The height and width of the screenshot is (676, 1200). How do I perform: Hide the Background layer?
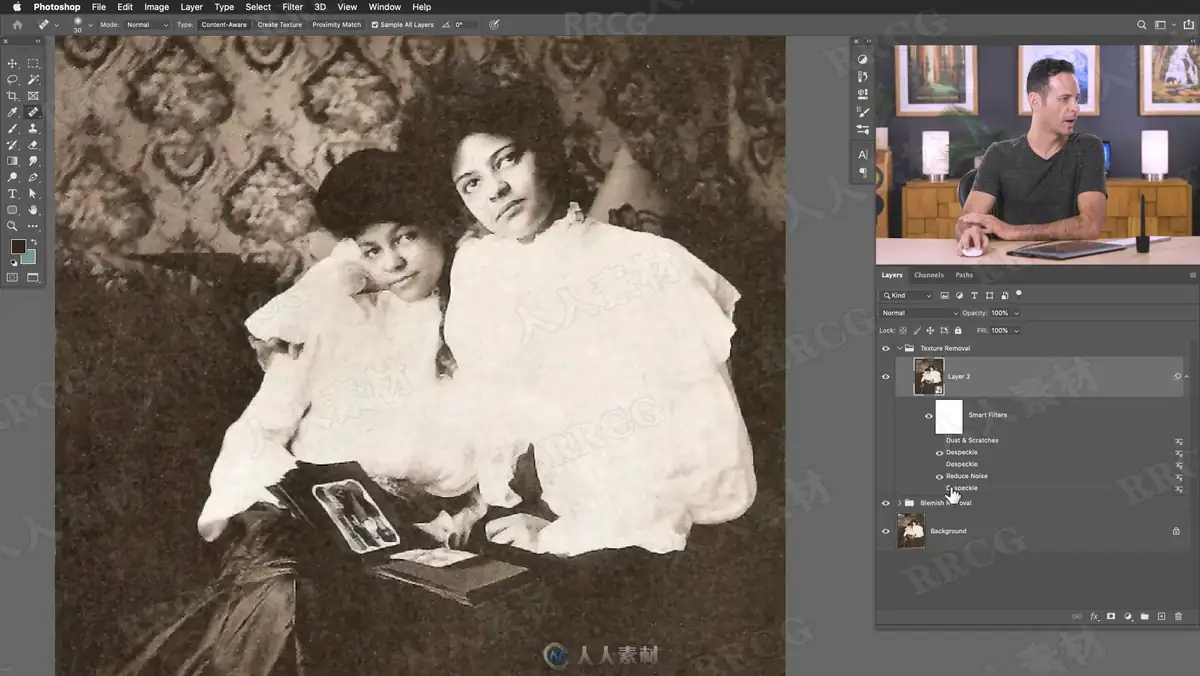(885, 531)
